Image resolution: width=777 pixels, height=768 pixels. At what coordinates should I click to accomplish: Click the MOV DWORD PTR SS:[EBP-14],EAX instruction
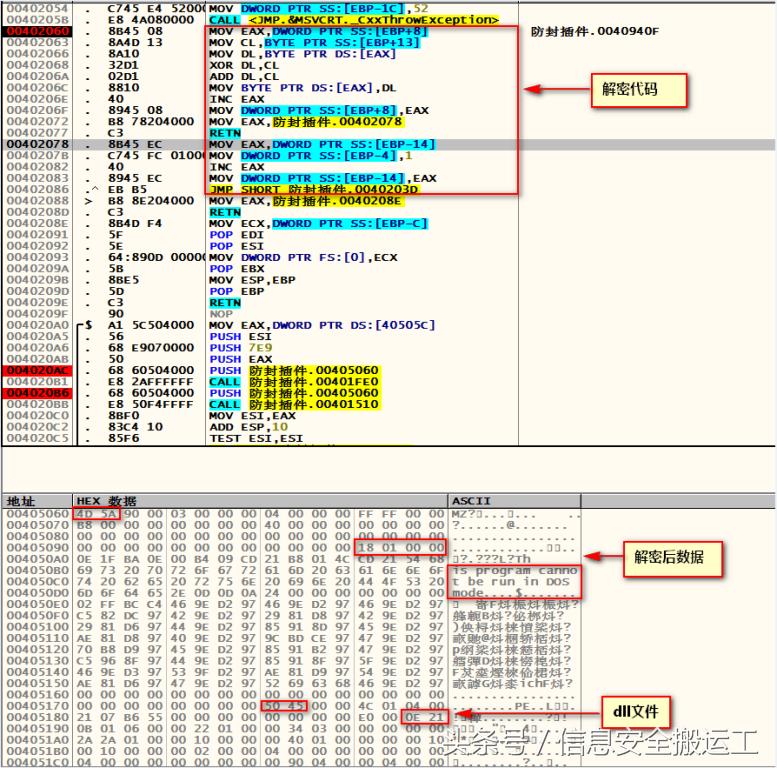click(323, 178)
